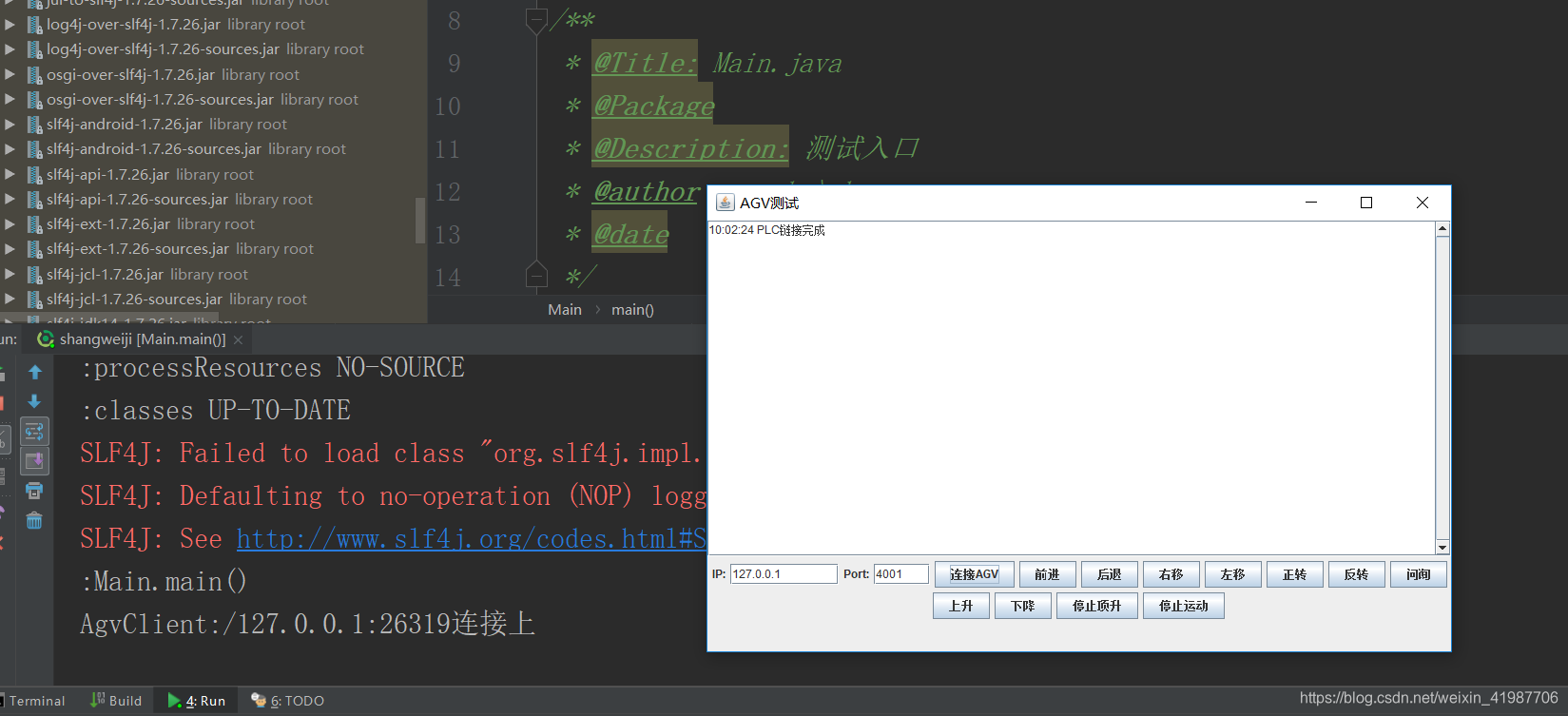The height and width of the screenshot is (716, 1568).
Task: Click the 右移 button
Action: click(x=1171, y=574)
